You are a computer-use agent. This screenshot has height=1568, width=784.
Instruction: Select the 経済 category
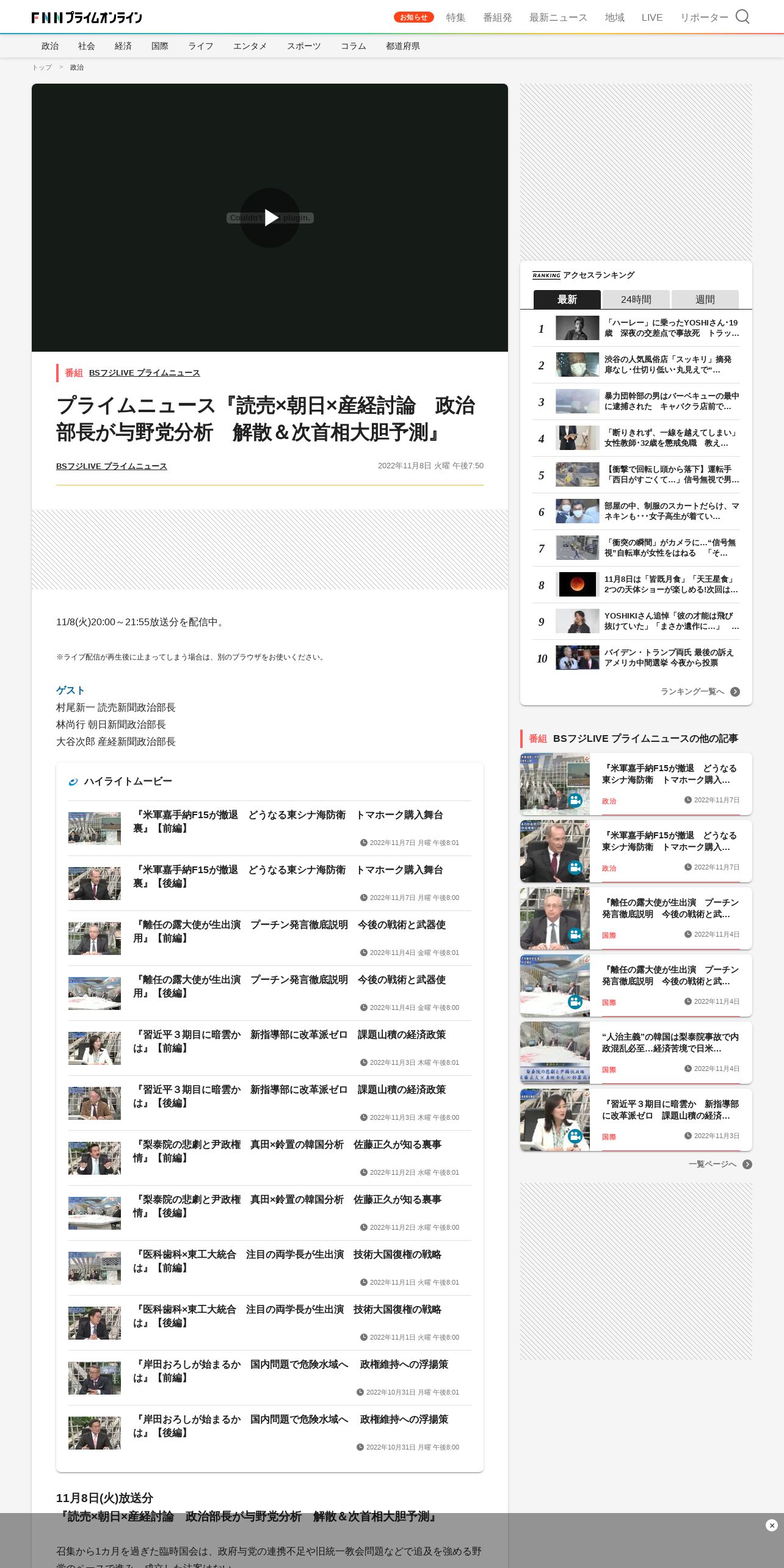pos(123,46)
